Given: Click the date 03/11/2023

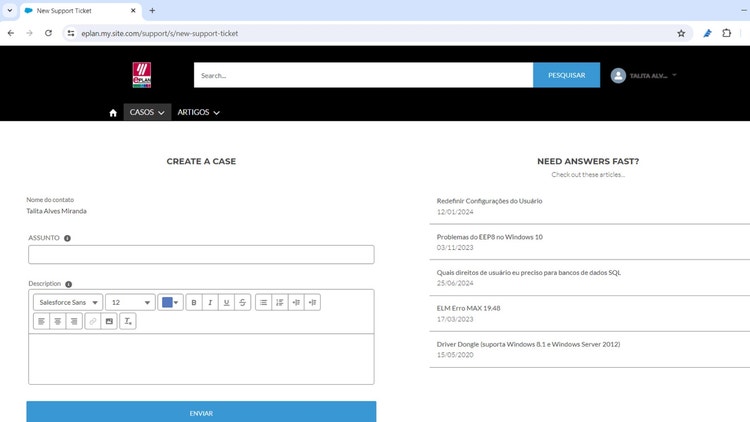Looking at the screenshot, I should click(455, 248).
